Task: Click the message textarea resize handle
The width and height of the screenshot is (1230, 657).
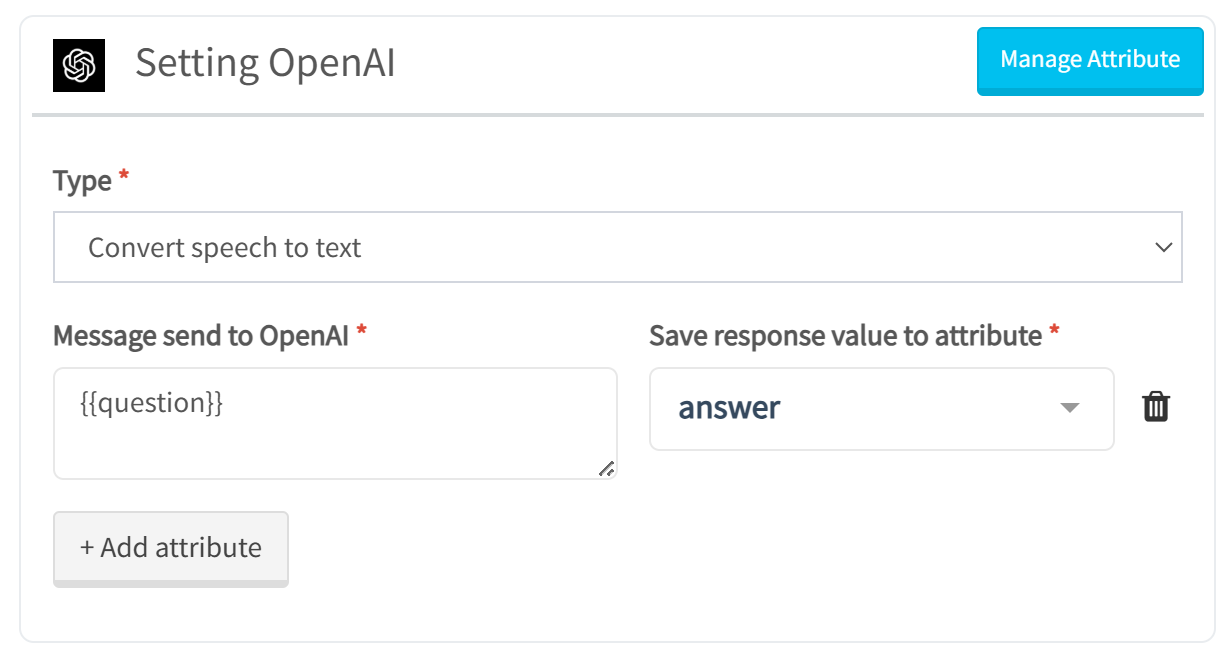Action: click(606, 468)
